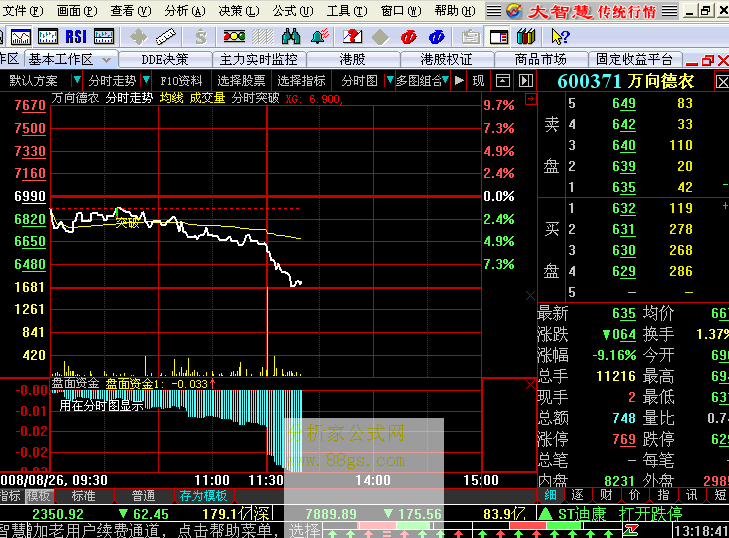Click the grey four-way move arrows icon
Image resolution: width=729 pixels, height=538 pixels.
coord(138,36)
